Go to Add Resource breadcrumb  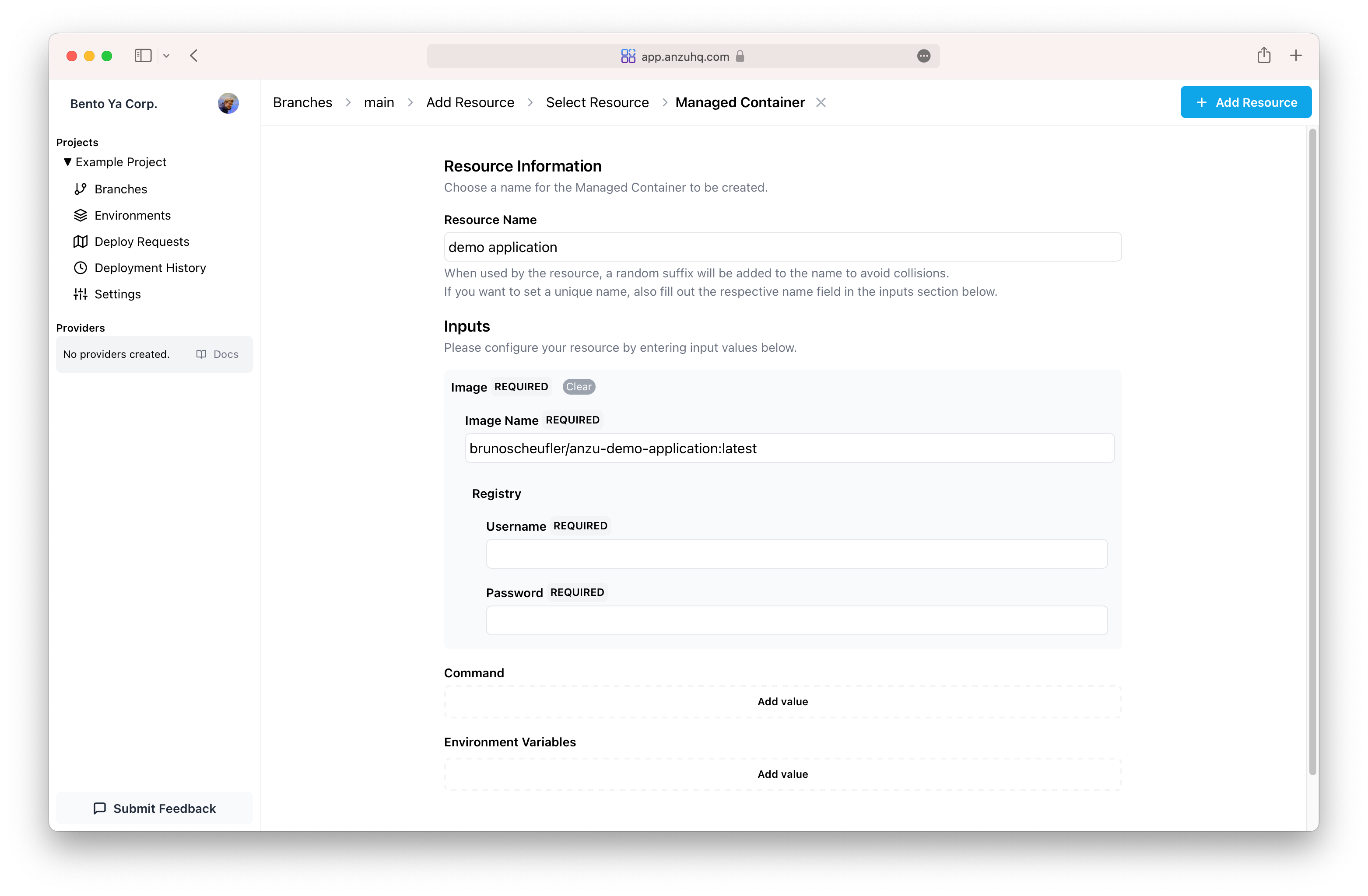click(x=470, y=102)
